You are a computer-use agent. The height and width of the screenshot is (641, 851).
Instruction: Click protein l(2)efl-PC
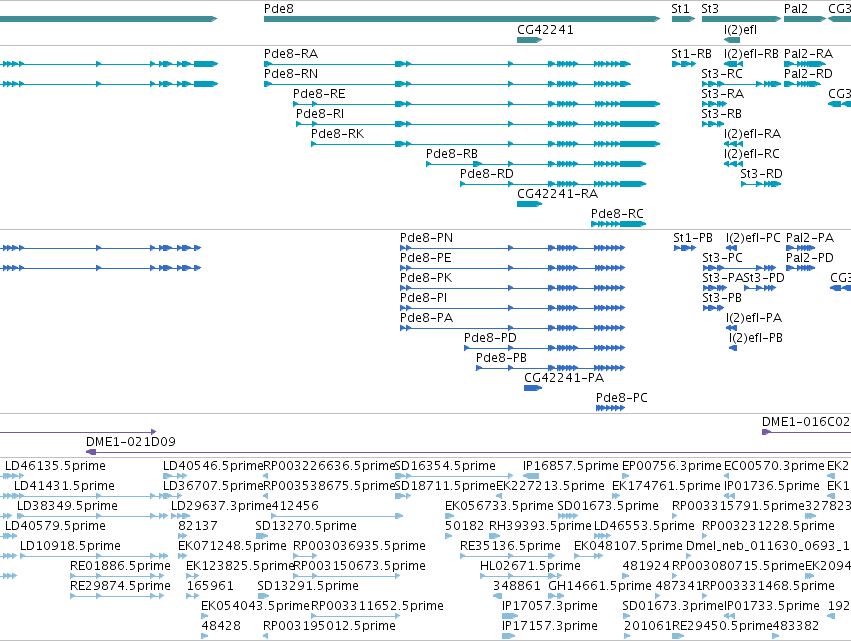[731, 248]
